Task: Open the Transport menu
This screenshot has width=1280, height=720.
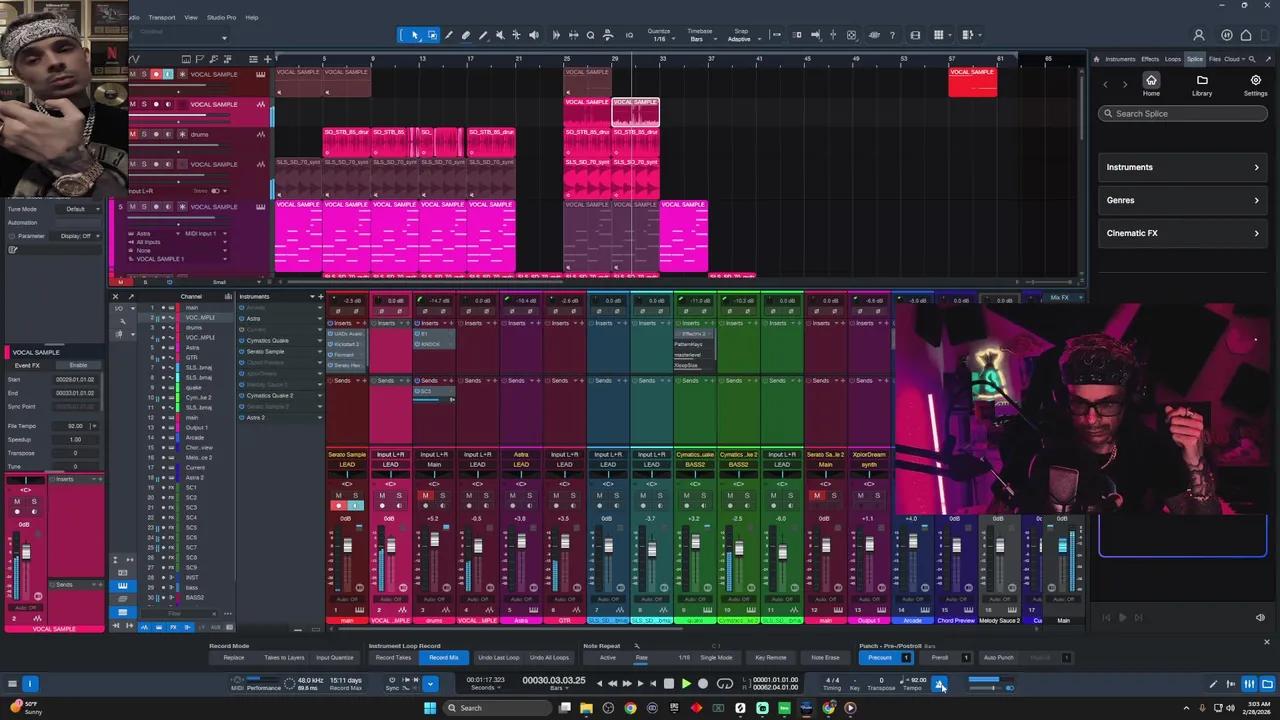Action: [x=162, y=17]
